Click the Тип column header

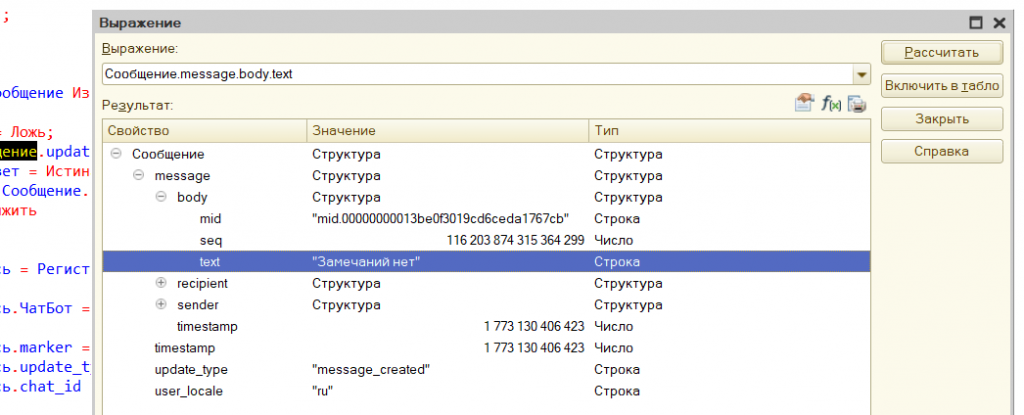click(x=729, y=131)
